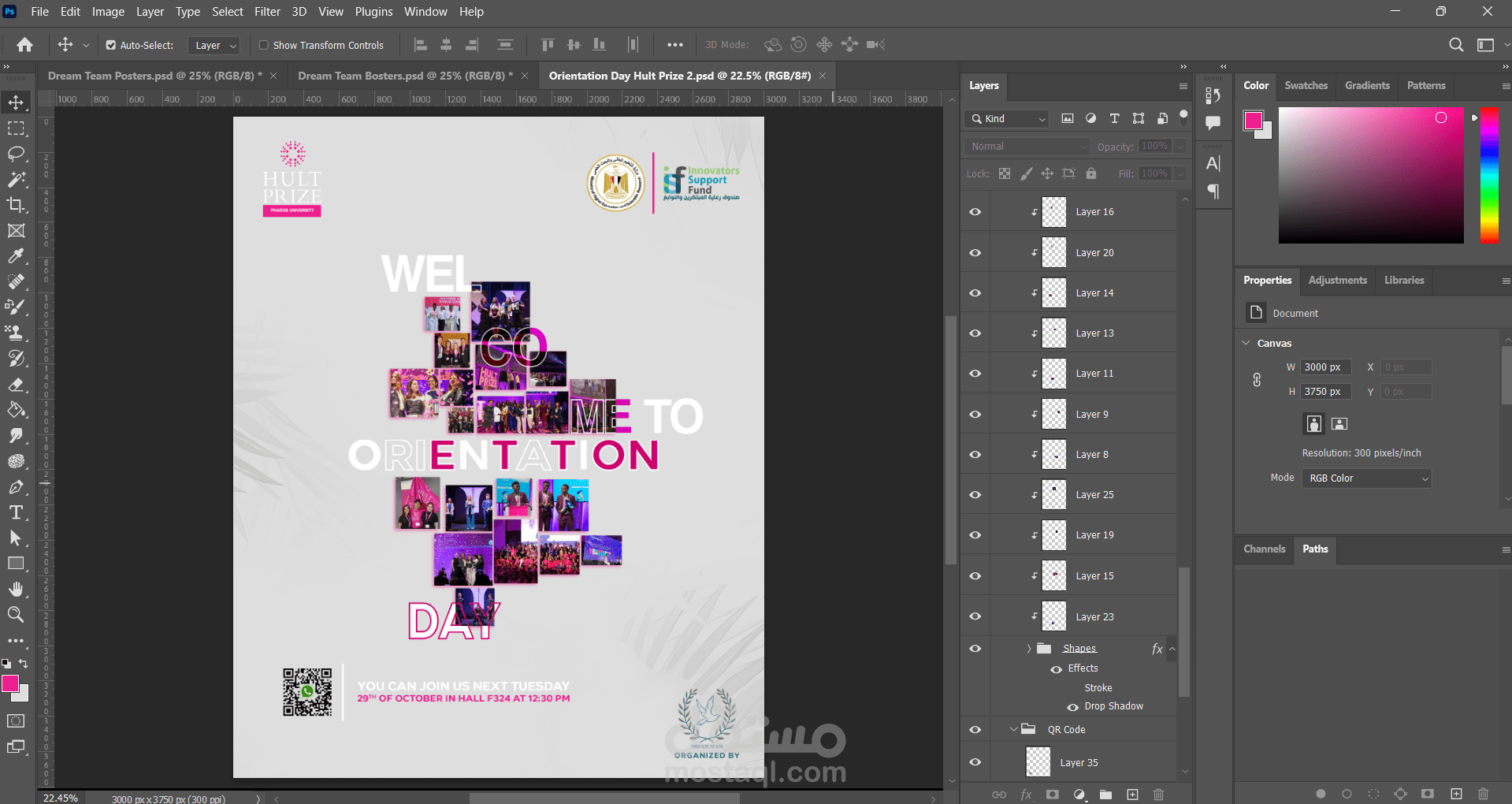Open the Character panel icon
This screenshot has height=804, width=1512.
pos(1213,163)
